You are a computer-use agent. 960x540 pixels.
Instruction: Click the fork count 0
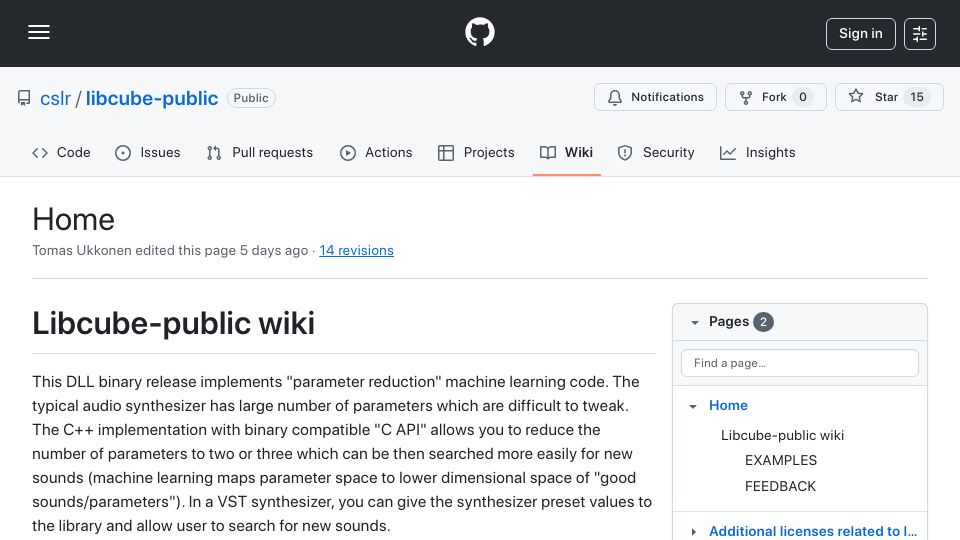803,97
